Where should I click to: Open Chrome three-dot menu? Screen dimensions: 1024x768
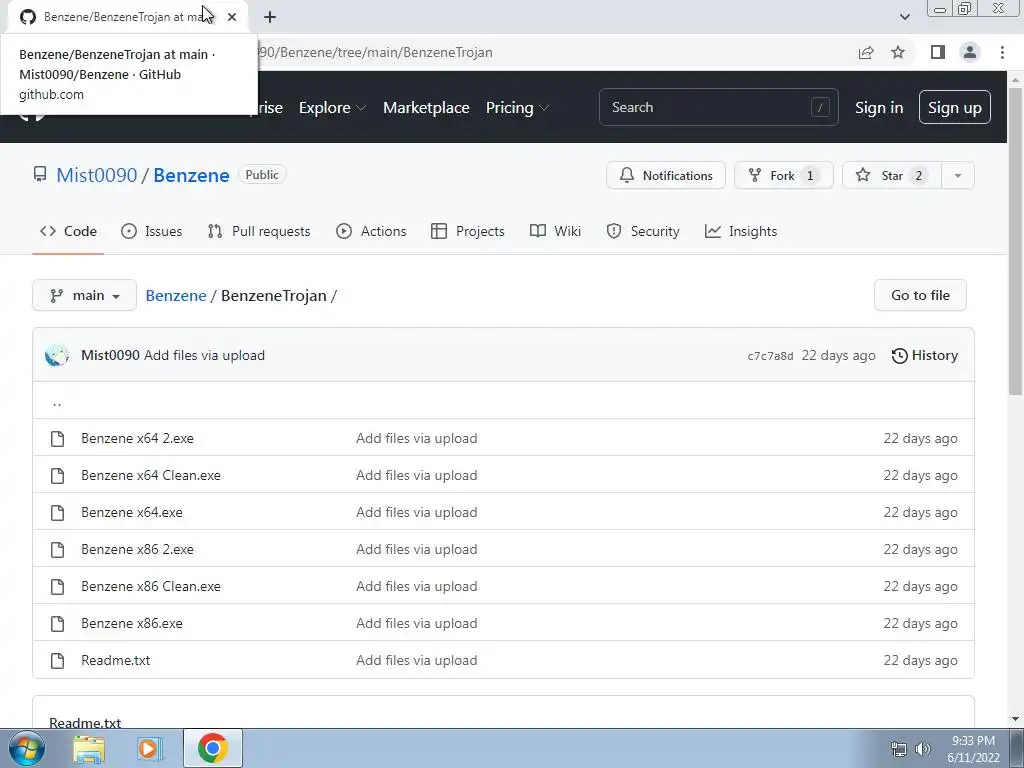click(1002, 52)
